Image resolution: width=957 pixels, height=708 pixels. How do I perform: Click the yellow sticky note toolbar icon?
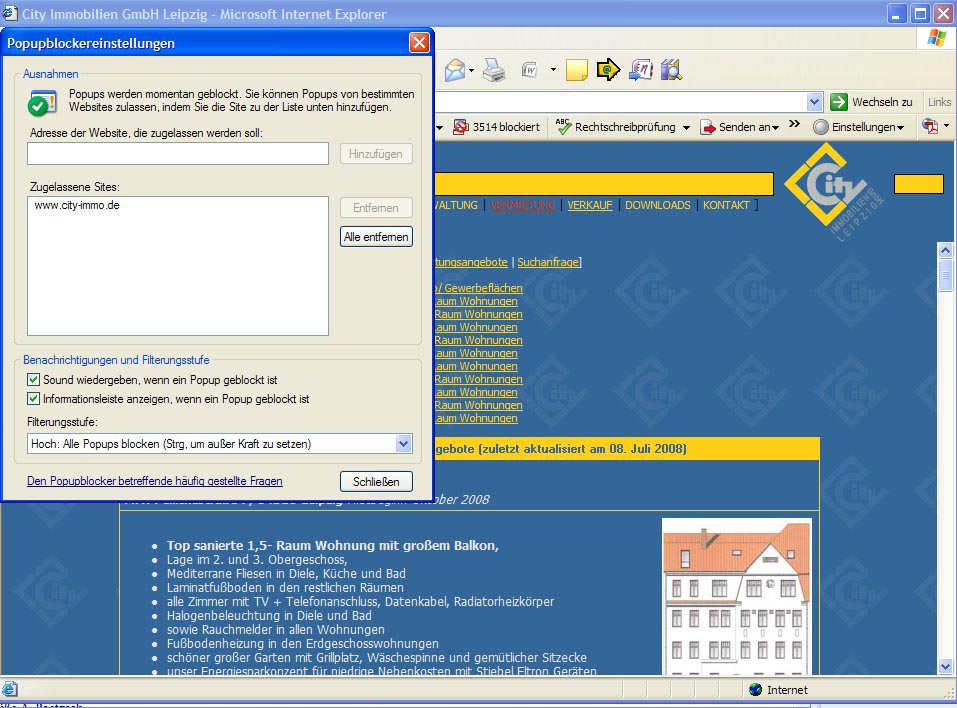coord(576,70)
